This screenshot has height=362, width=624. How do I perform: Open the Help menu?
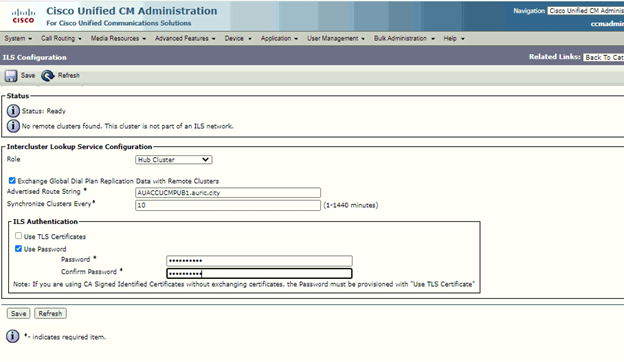(454, 38)
